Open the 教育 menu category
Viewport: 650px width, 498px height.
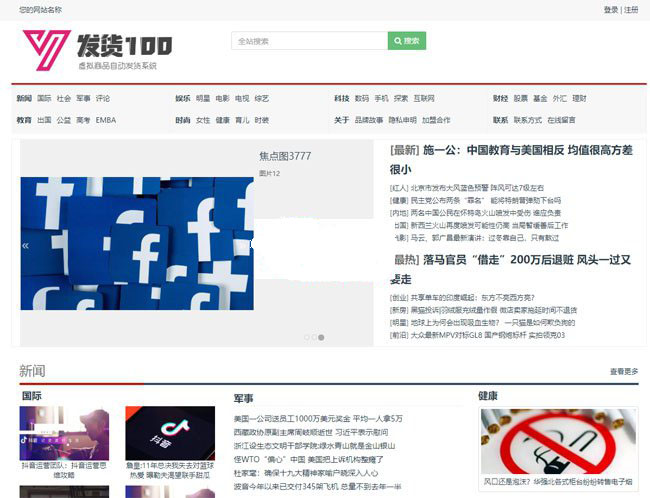(24, 120)
